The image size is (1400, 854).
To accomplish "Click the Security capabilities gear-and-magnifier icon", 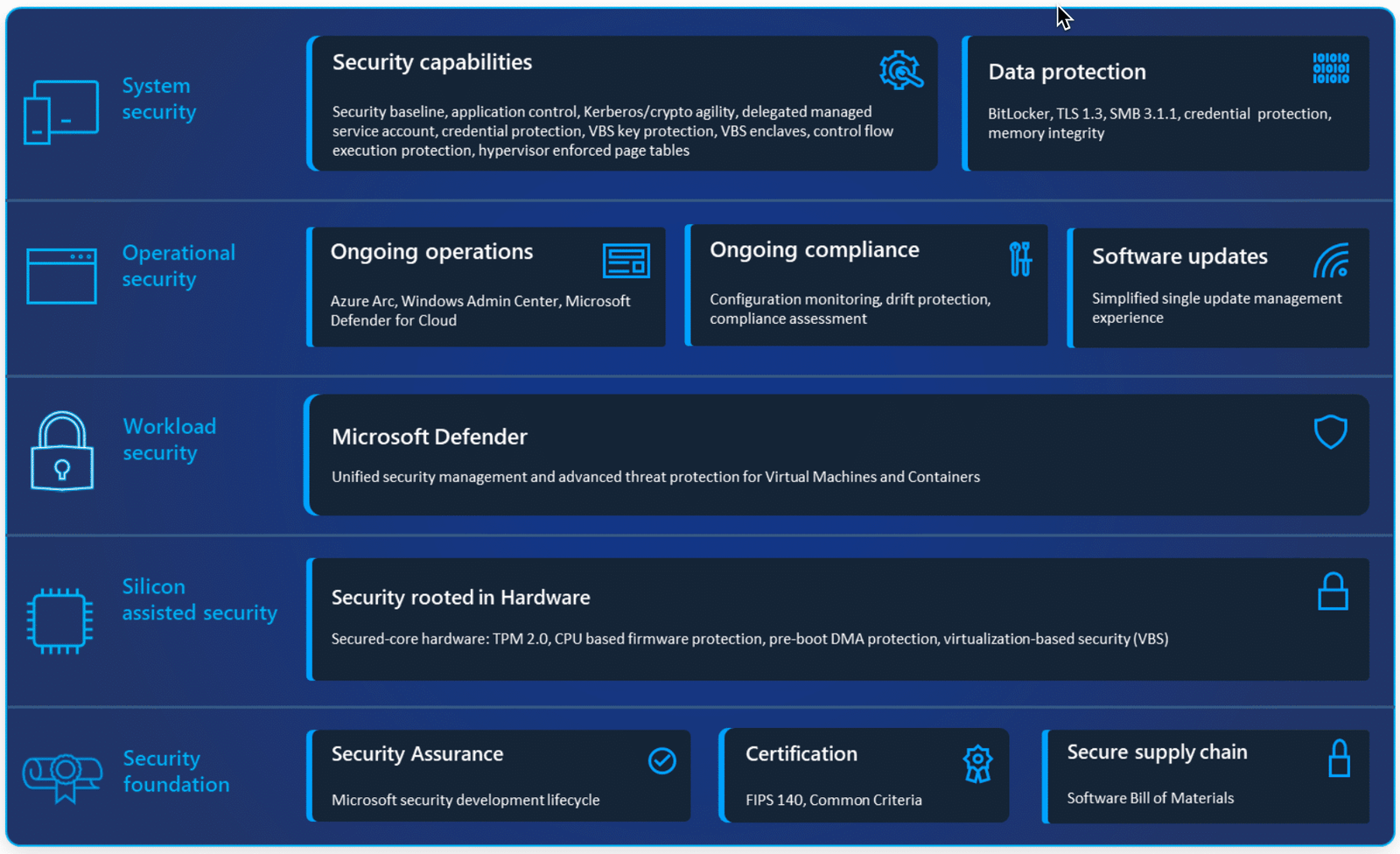I will [x=899, y=70].
